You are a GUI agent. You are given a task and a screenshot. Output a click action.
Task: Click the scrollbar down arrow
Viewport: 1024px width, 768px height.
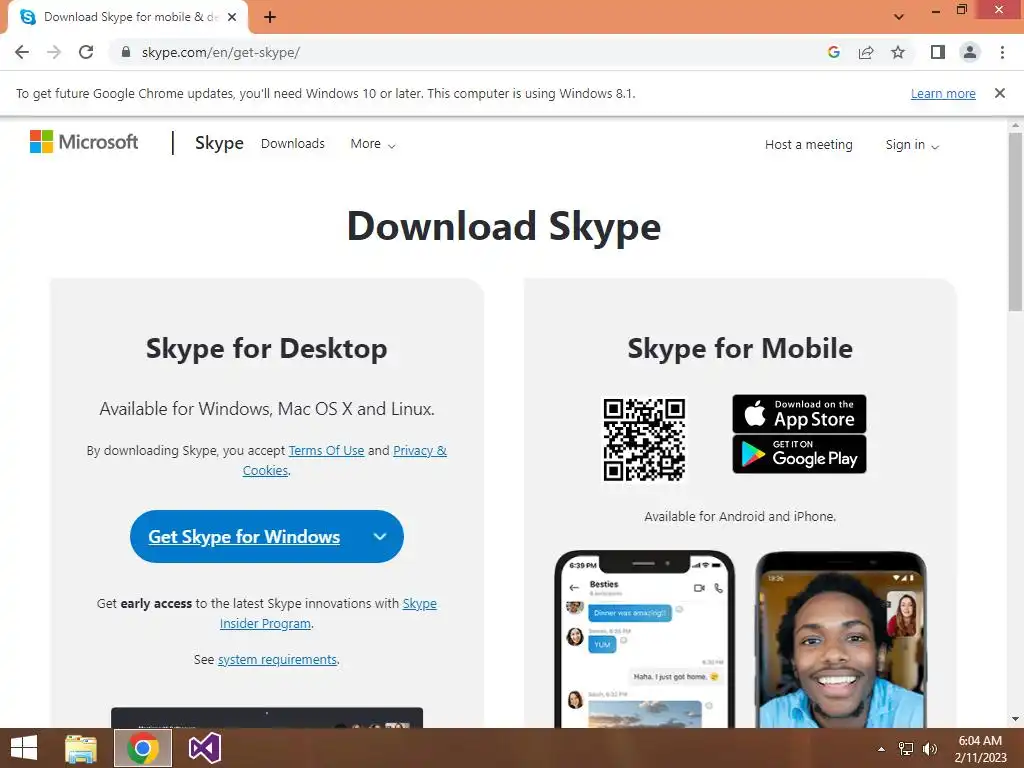[x=1015, y=719]
